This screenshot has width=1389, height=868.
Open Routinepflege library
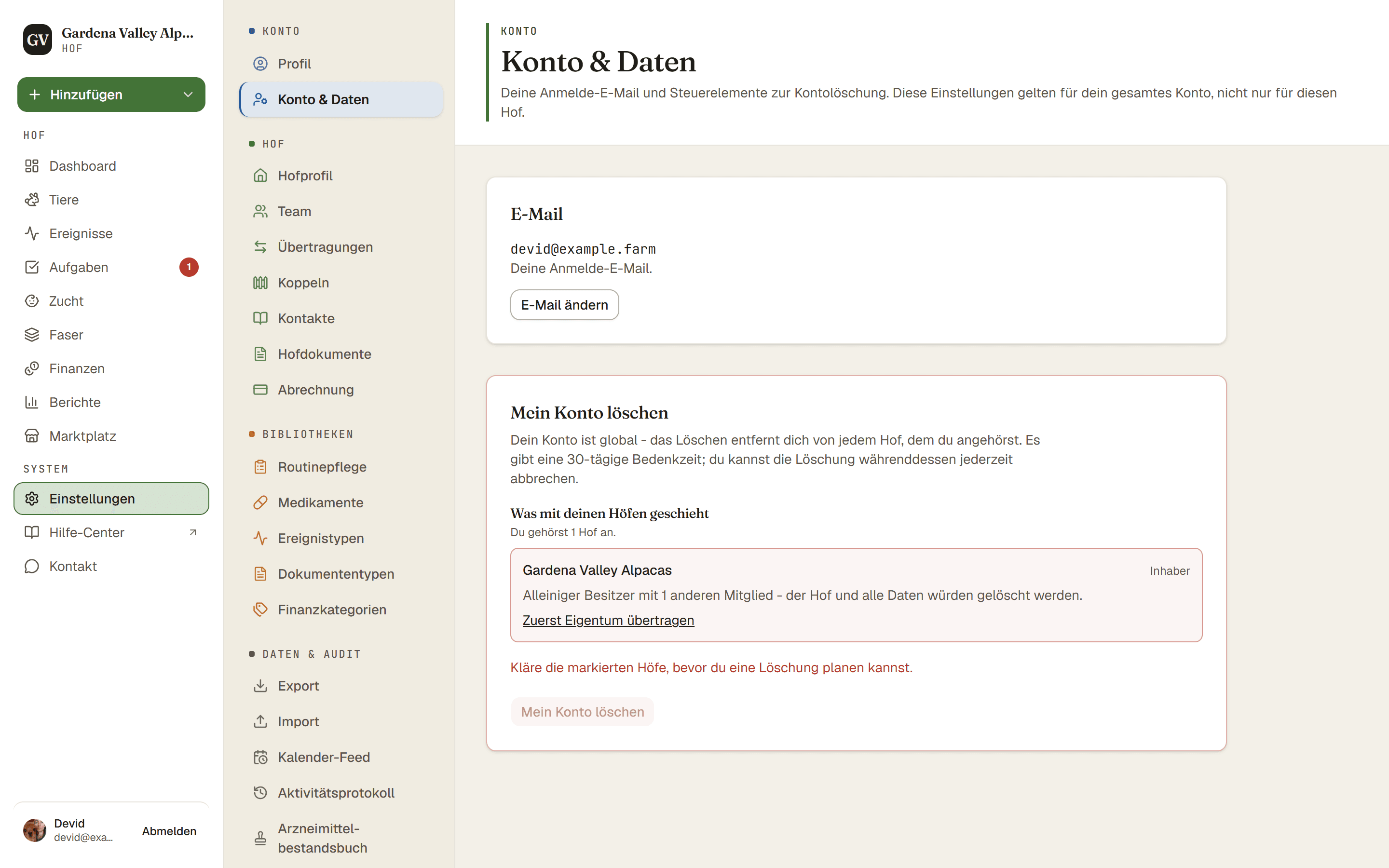(x=341, y=467)
